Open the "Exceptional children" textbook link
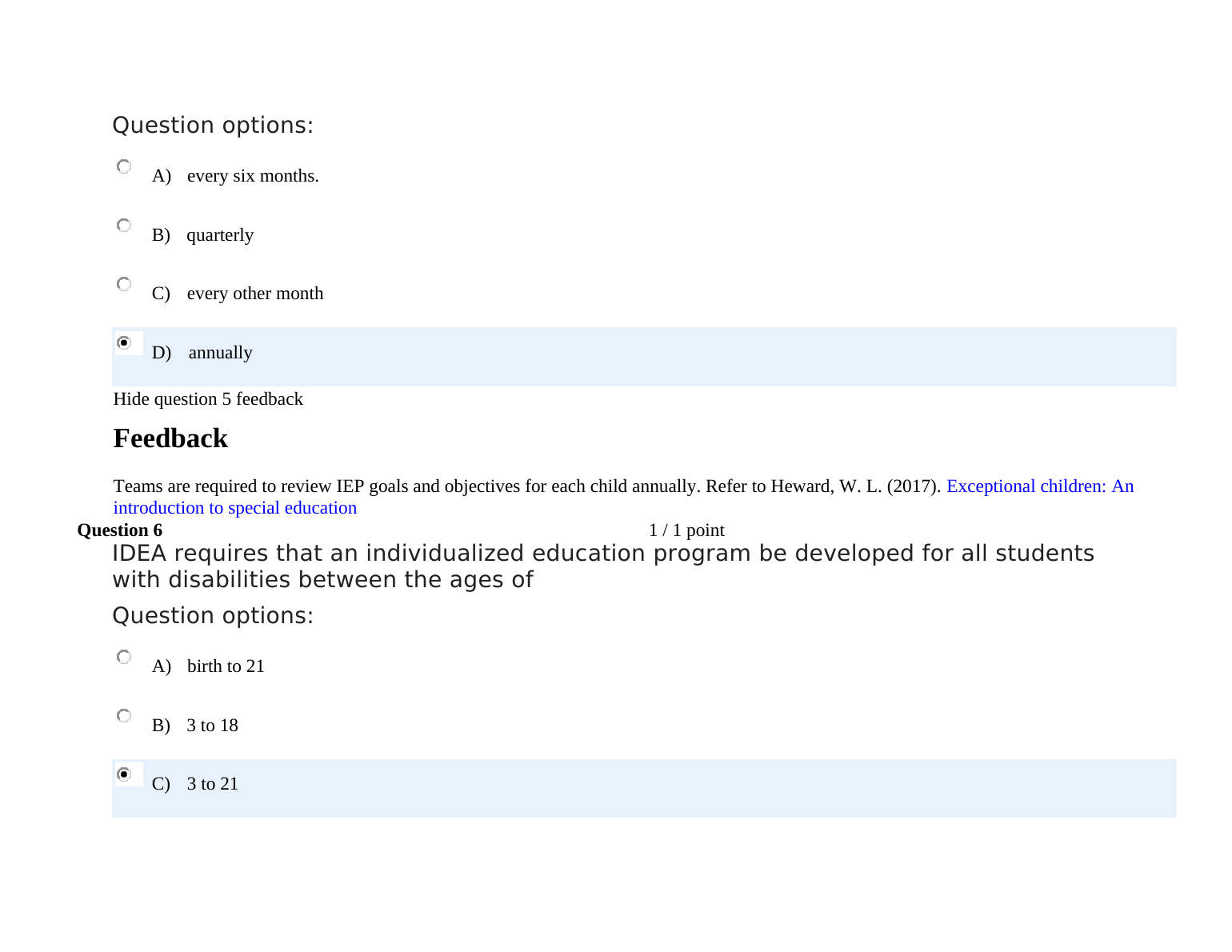1232x952 pixels. (x=1039, y=486)
